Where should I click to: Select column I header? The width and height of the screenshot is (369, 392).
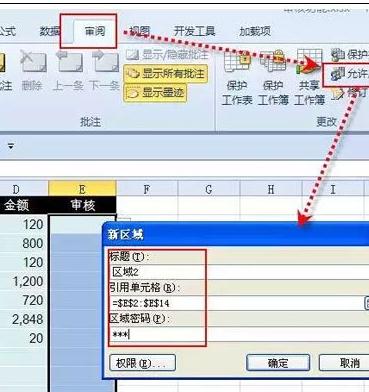(333, 189)
